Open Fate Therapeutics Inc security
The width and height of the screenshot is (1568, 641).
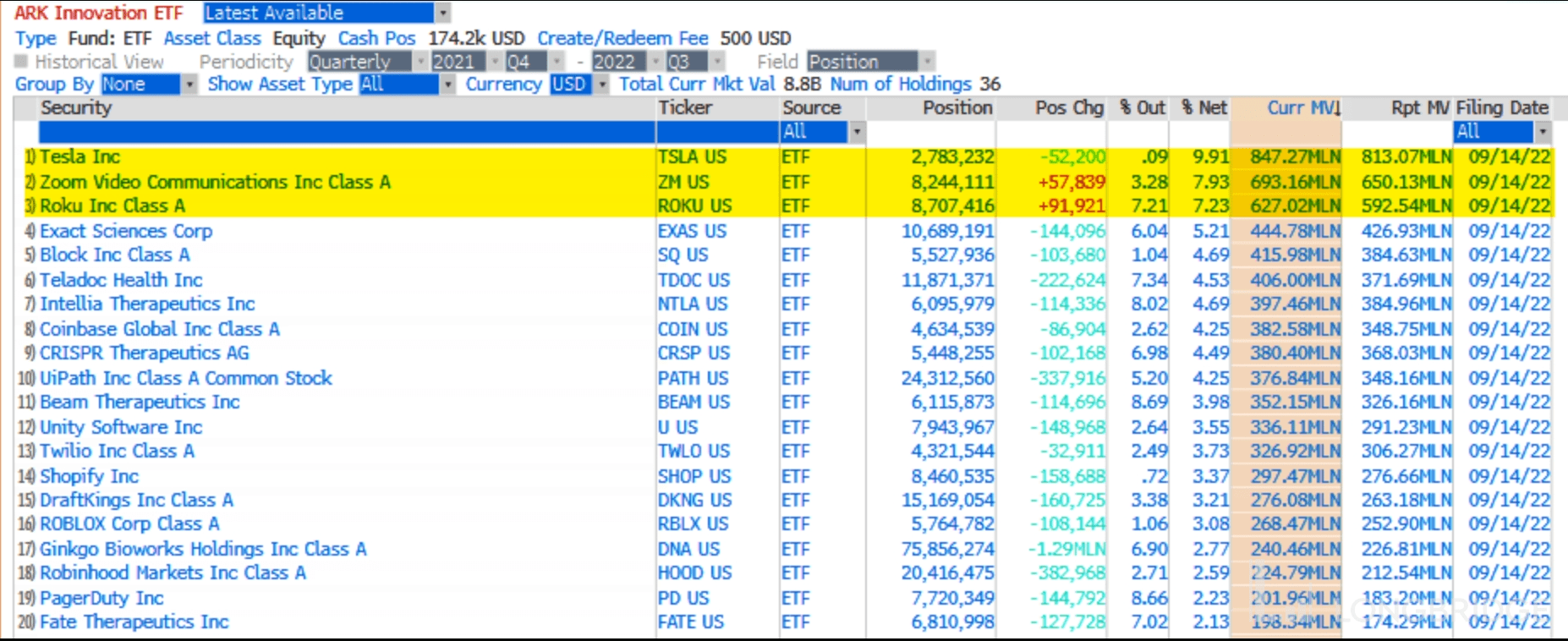coord(134,622)
